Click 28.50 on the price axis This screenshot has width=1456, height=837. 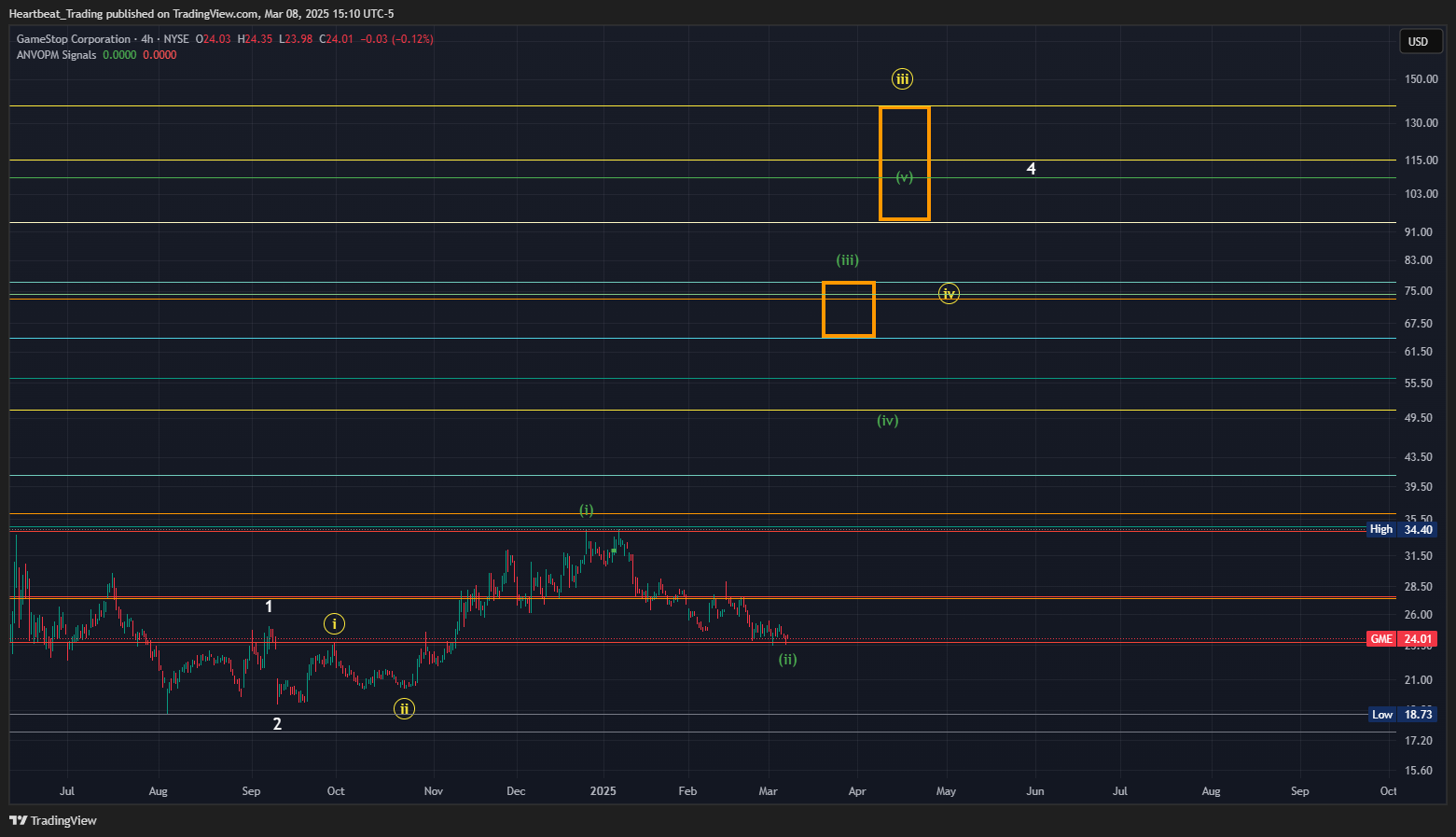pos(1419,587)
